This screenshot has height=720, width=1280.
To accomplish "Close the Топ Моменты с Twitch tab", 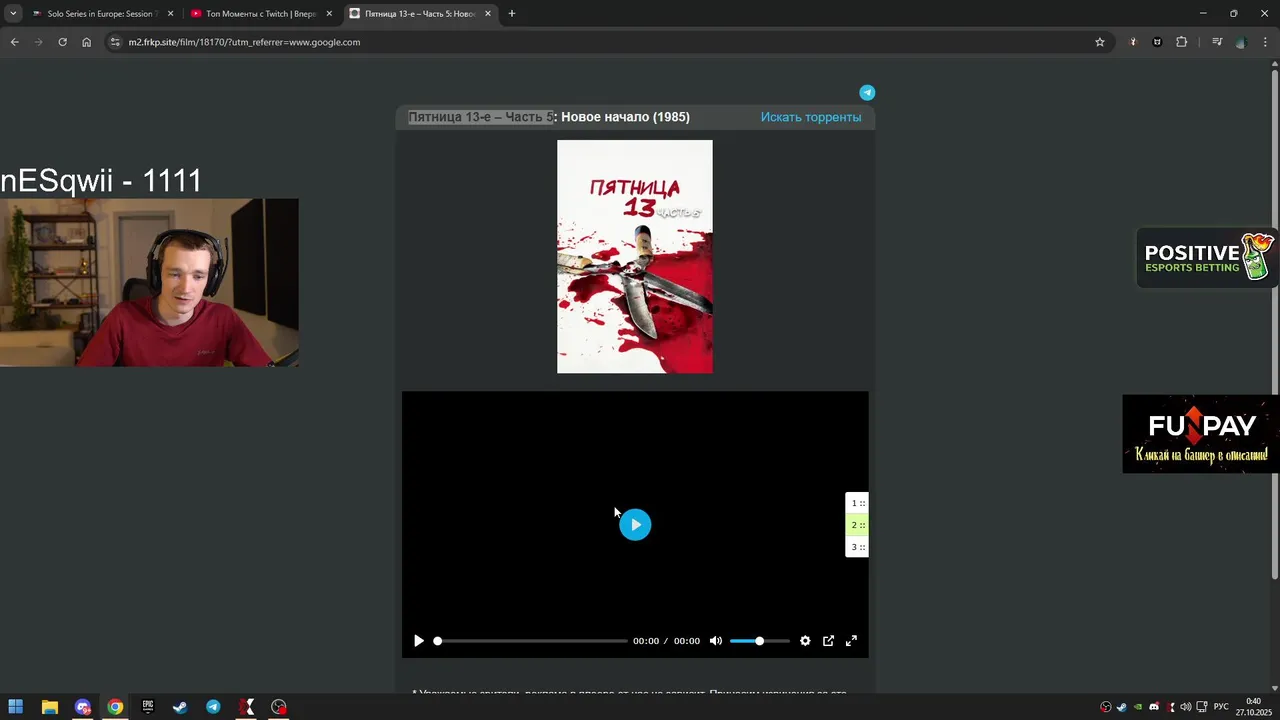I will (329, 14).
